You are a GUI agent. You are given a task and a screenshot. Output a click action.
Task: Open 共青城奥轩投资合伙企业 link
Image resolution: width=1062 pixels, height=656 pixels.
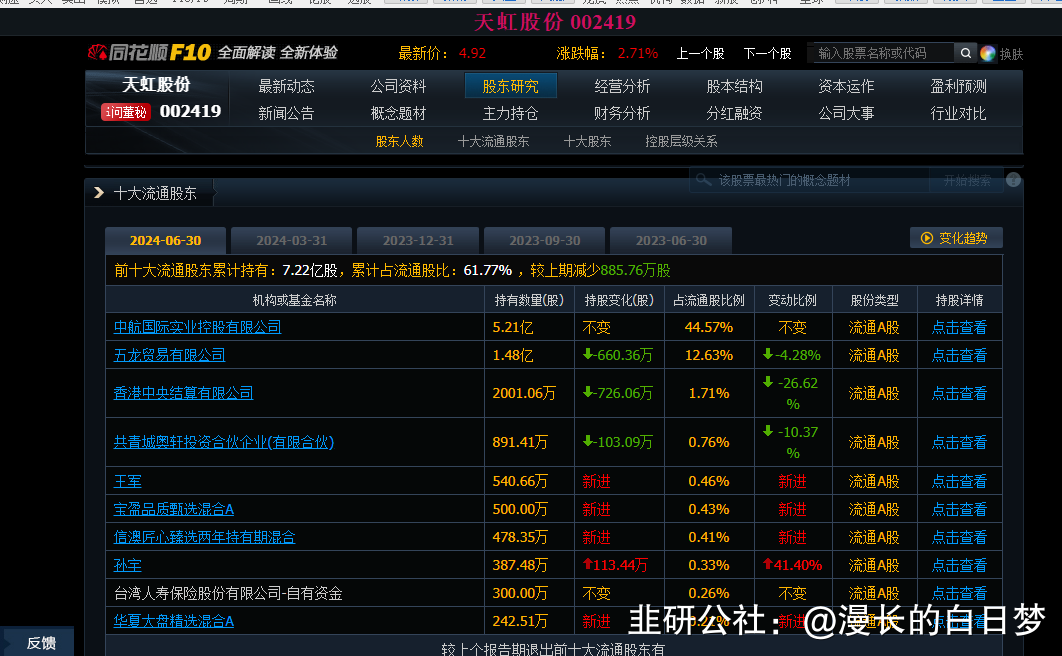(224, 442)
